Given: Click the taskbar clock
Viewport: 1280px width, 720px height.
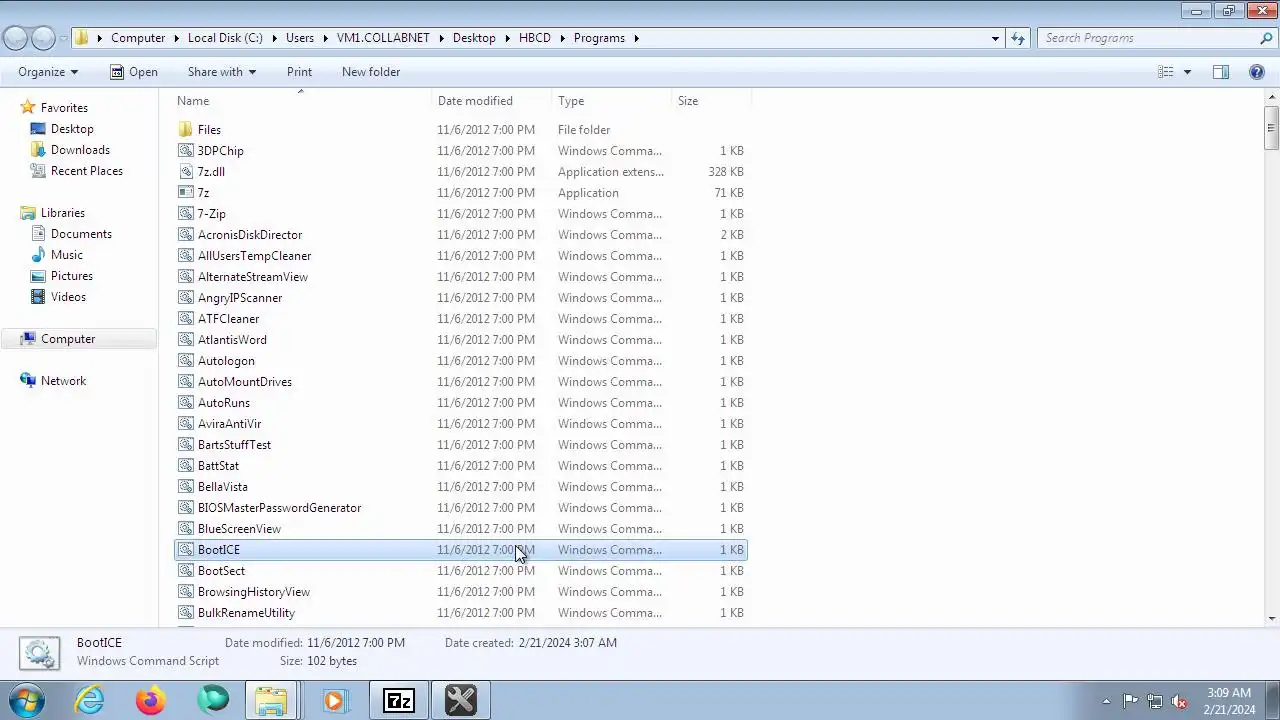Looking at the screenshot, I should pos(1229,701).
